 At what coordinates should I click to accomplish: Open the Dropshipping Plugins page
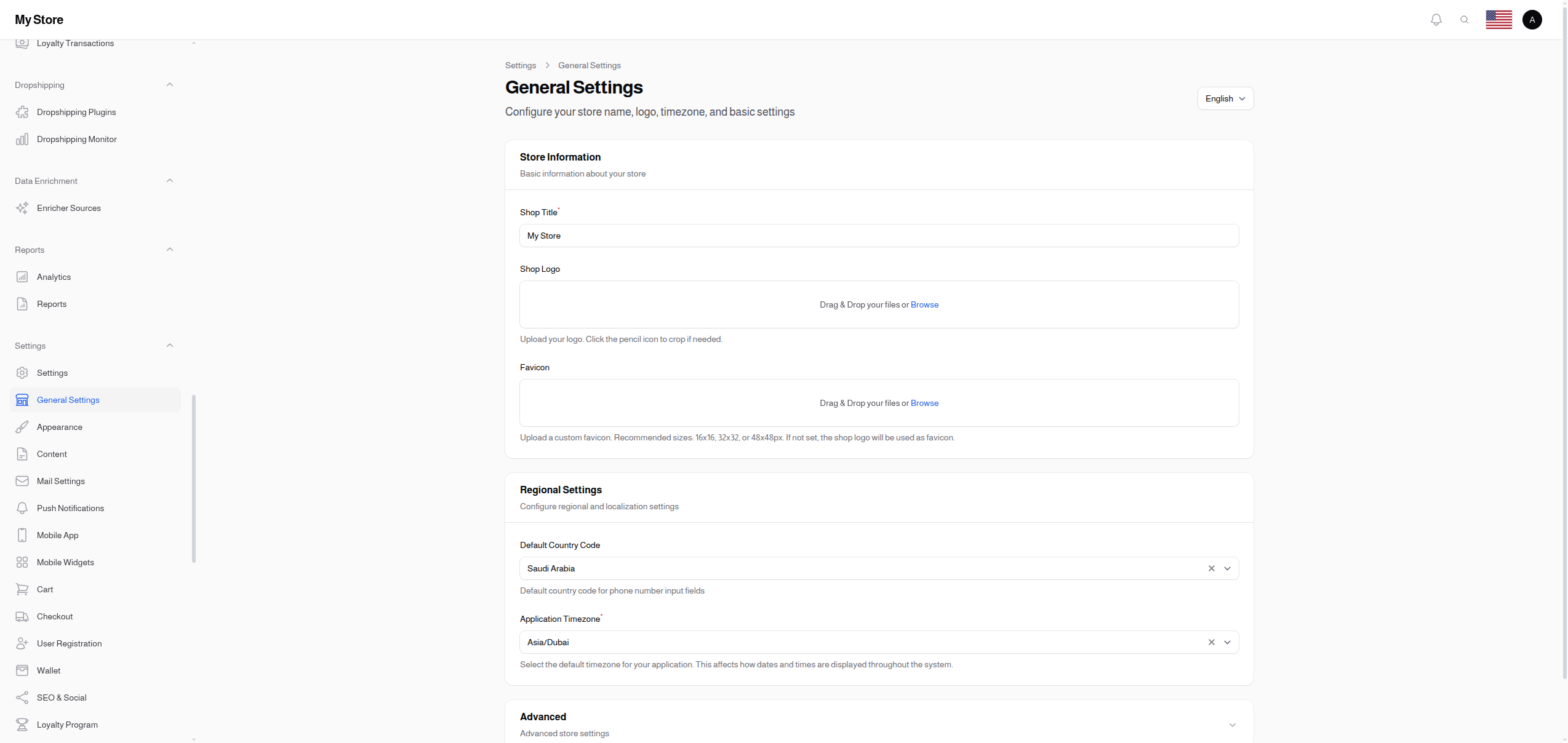point(76,112)
